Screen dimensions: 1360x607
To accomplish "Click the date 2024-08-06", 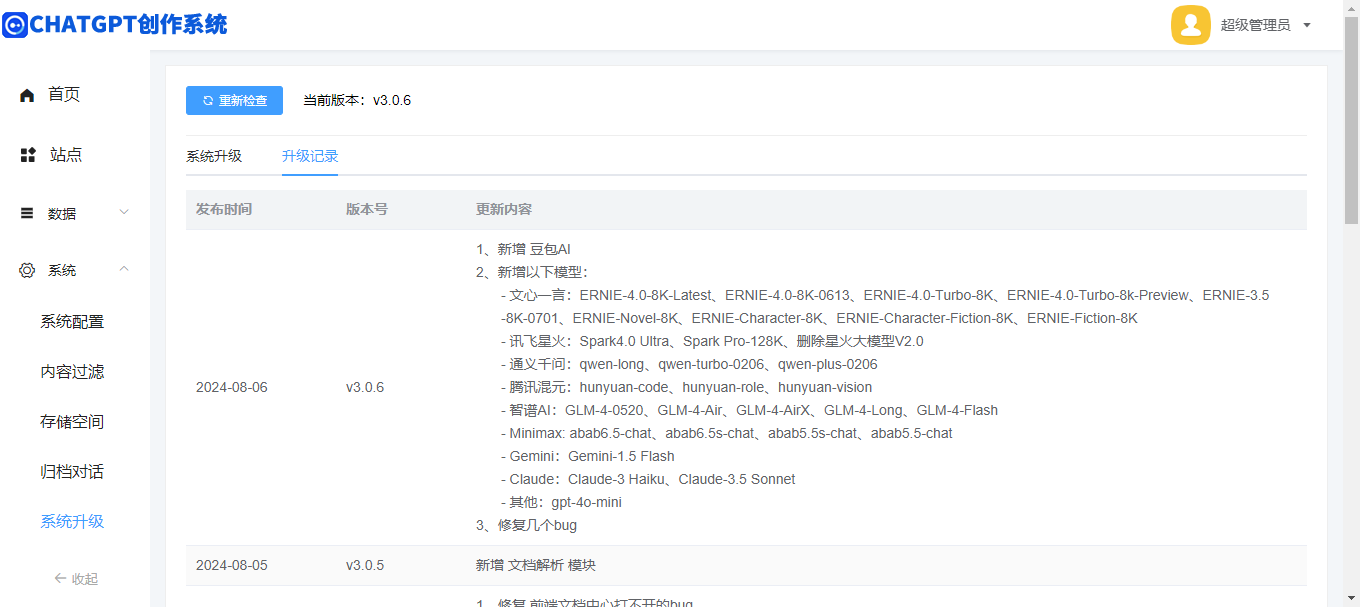I will (x=232, y=388).
